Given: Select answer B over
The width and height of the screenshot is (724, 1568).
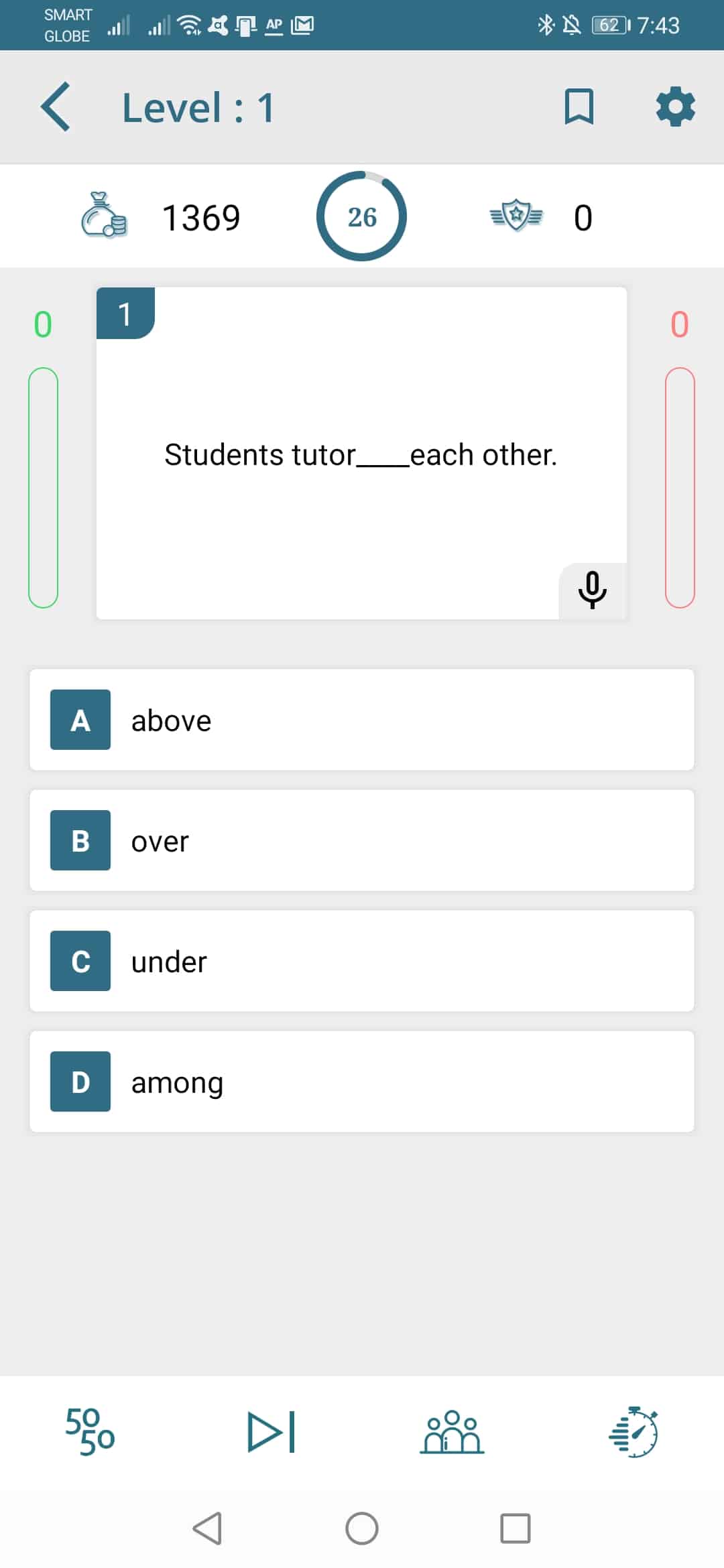Looking at the screenshot, I should (362, 840).
